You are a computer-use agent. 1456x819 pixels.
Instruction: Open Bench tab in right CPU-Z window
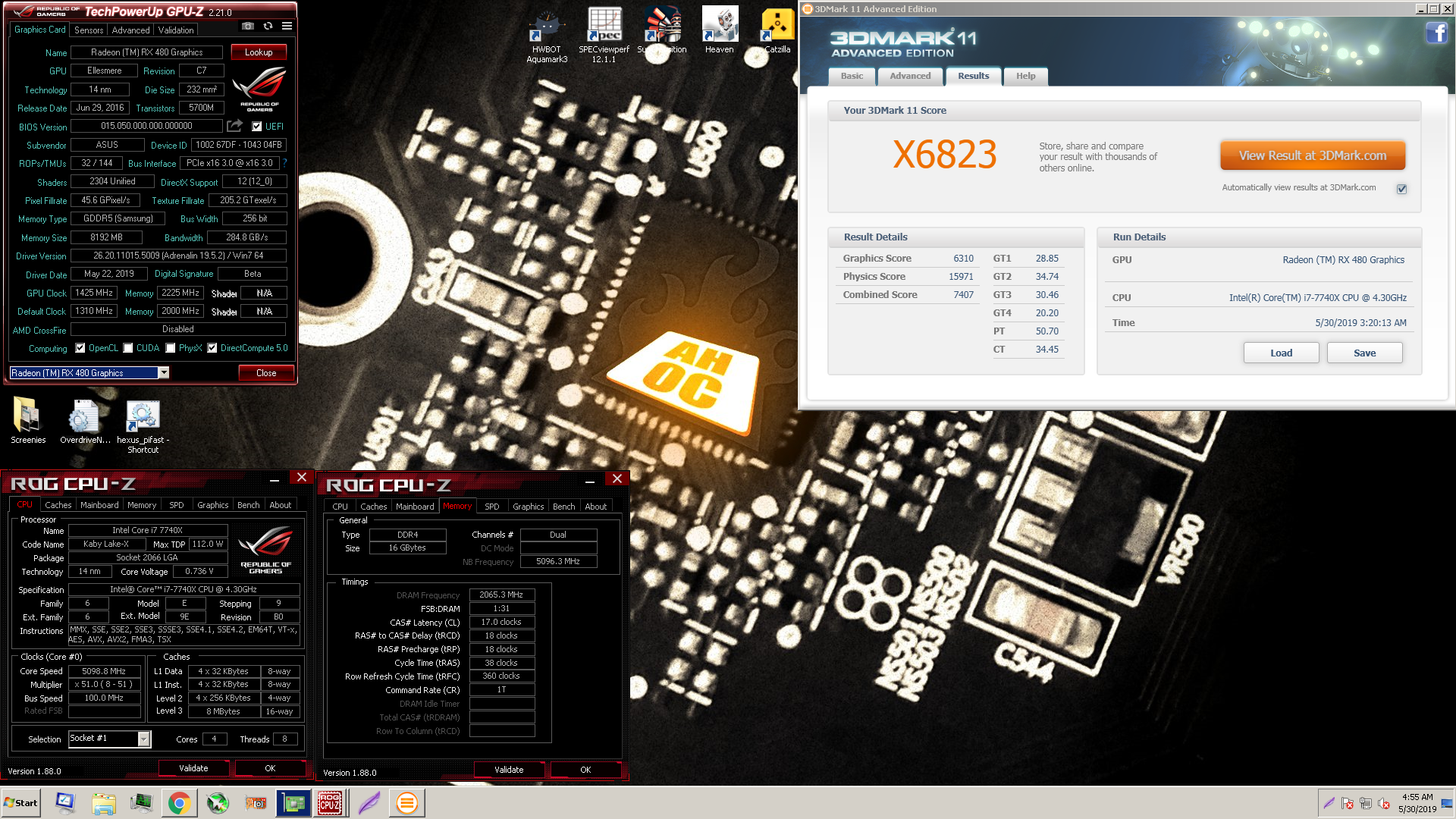pyautogui.click(x=563, y=507)
